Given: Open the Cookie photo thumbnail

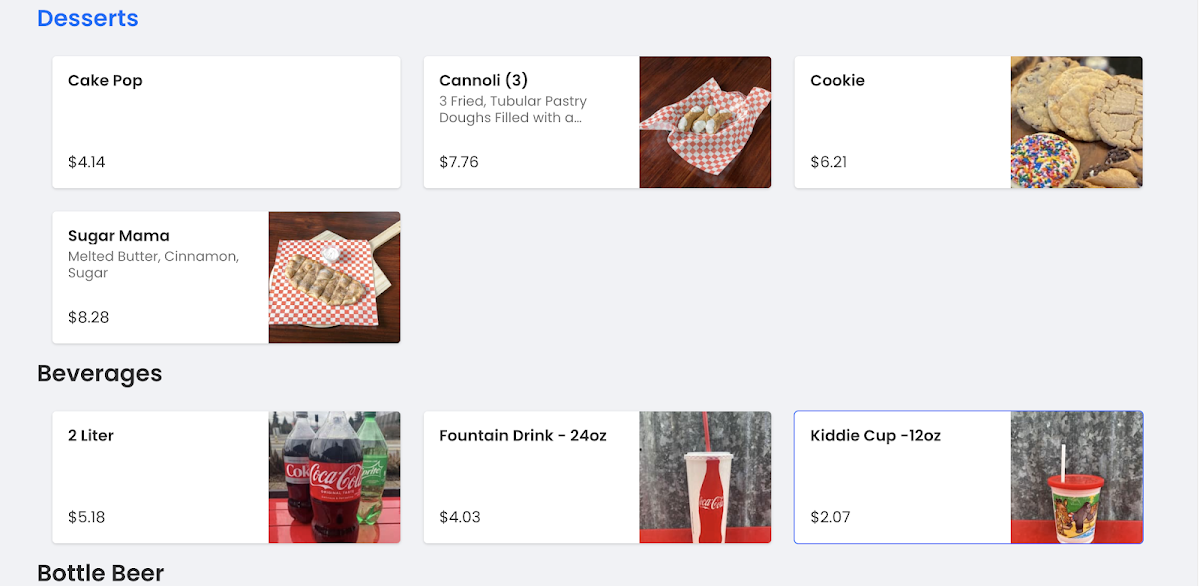Looking at the screenshot, I should coord(1076,122).
